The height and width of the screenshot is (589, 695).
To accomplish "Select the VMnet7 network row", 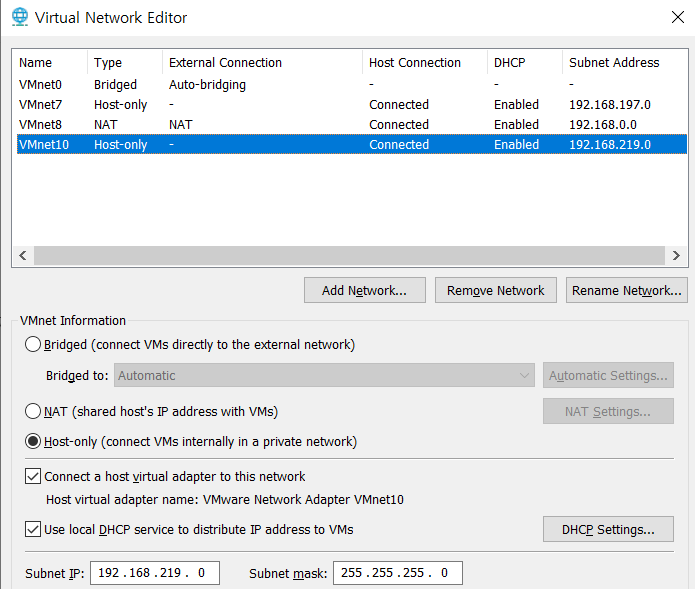I will pos(352,105).
